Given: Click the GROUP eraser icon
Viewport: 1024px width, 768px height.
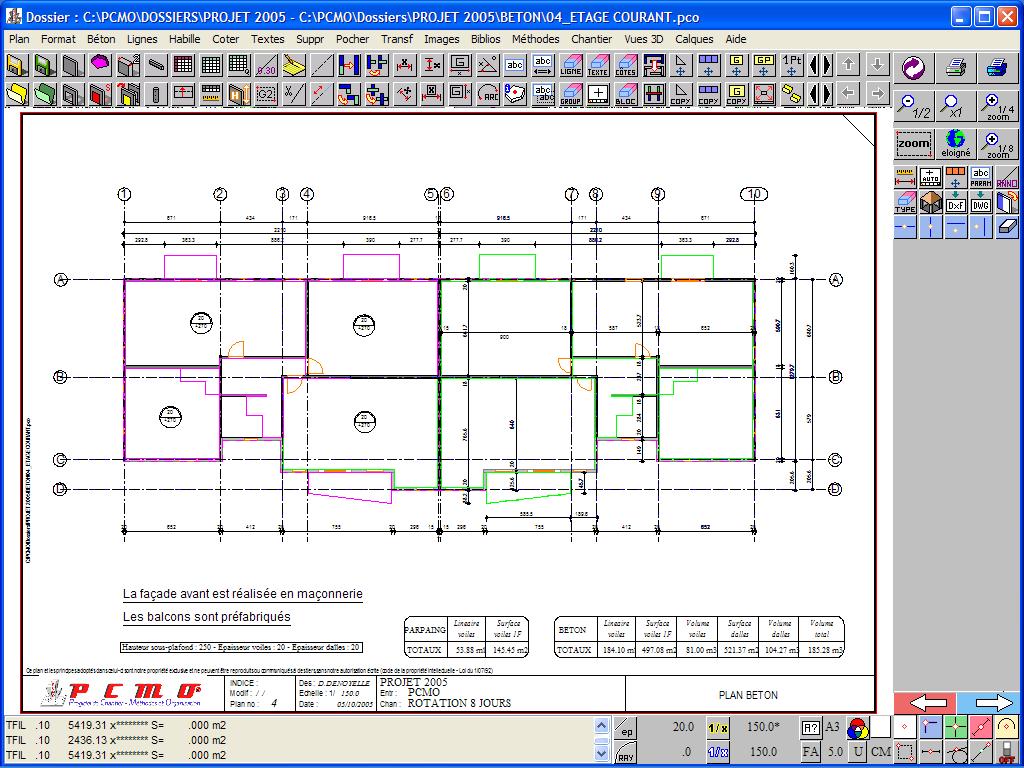Looking at the screenshot, I should click(x=571, y=95).
